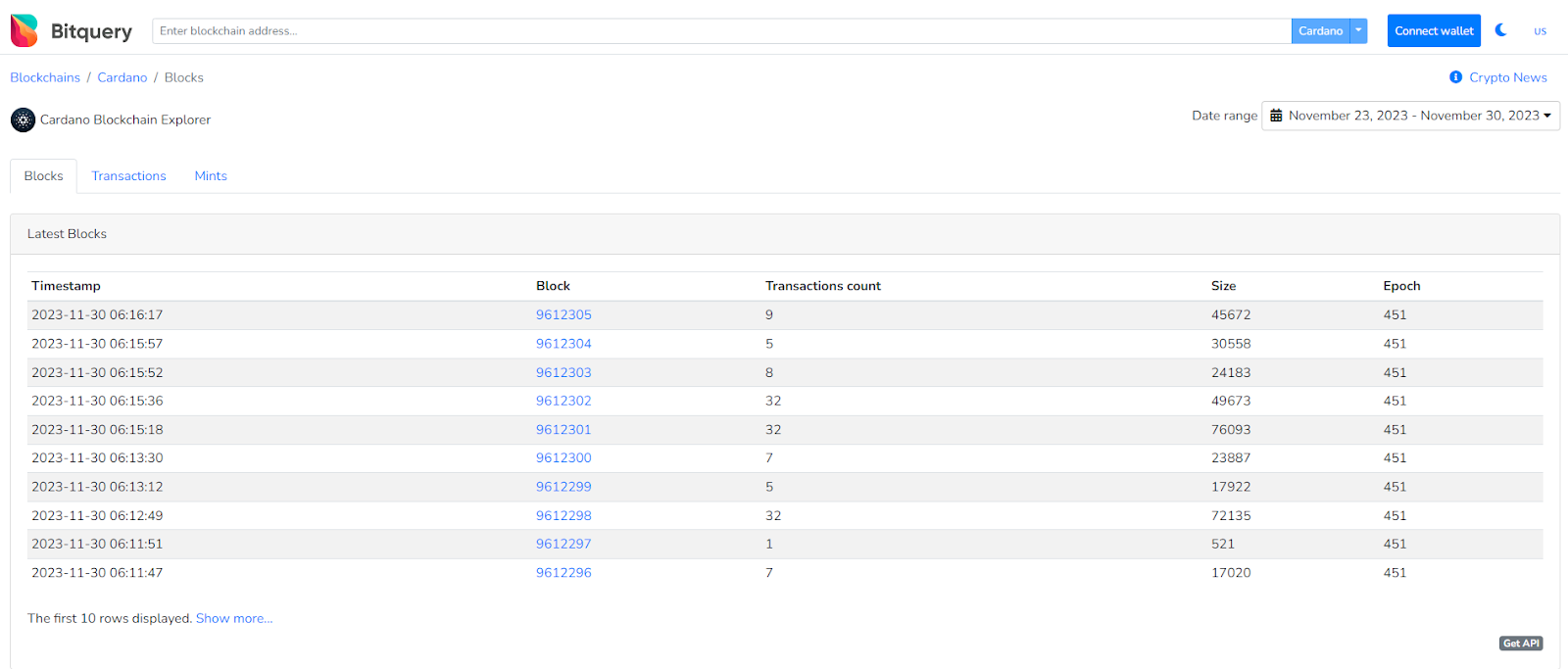Screen dimensions: 1568x669
Task: Click the Connect wallet button
Action: [x=1434, y=31]
